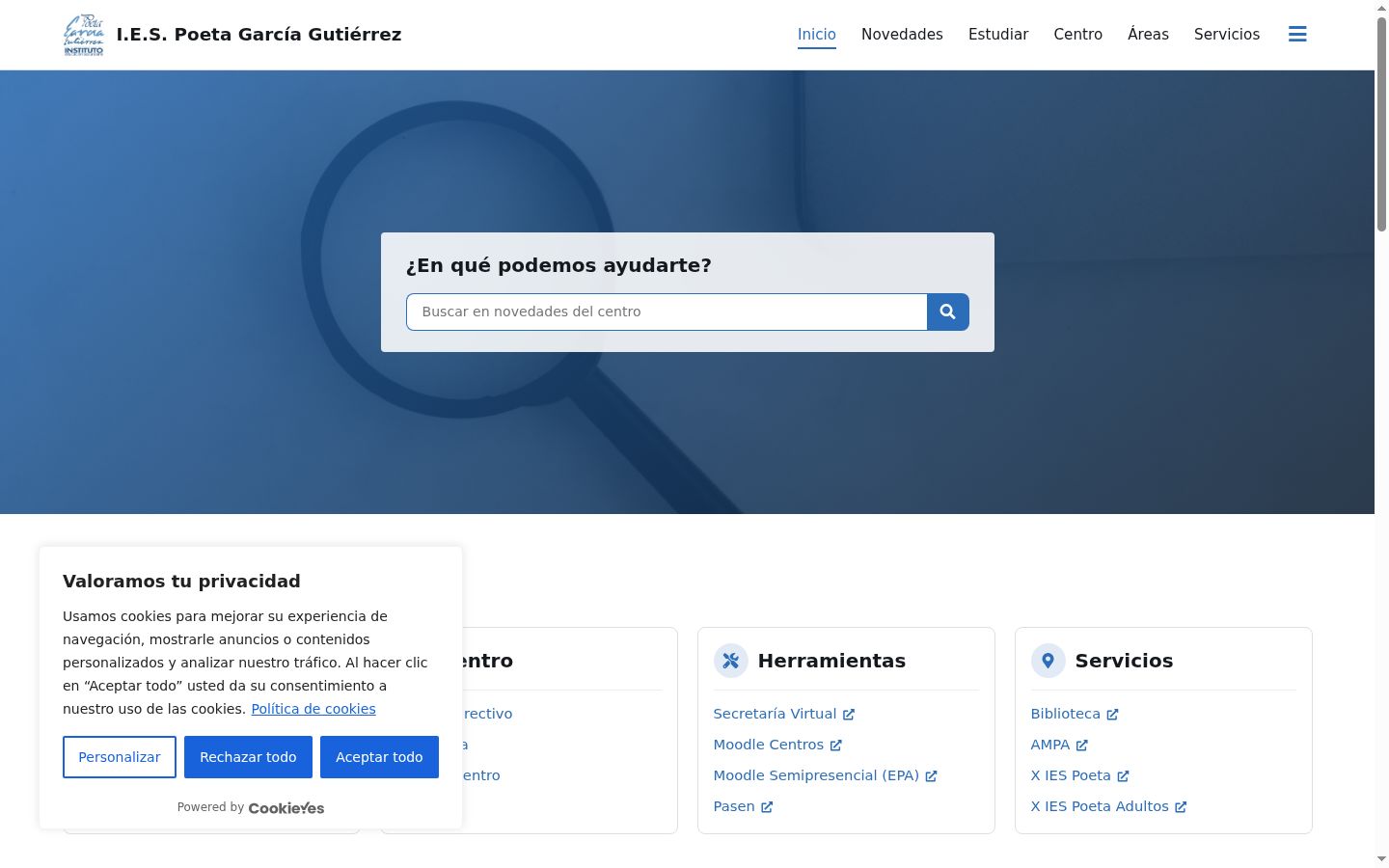Click the Personalizar button
The height and width of the screenshot is (868, 1389).
pyautogui.click(x=120, y=757)
